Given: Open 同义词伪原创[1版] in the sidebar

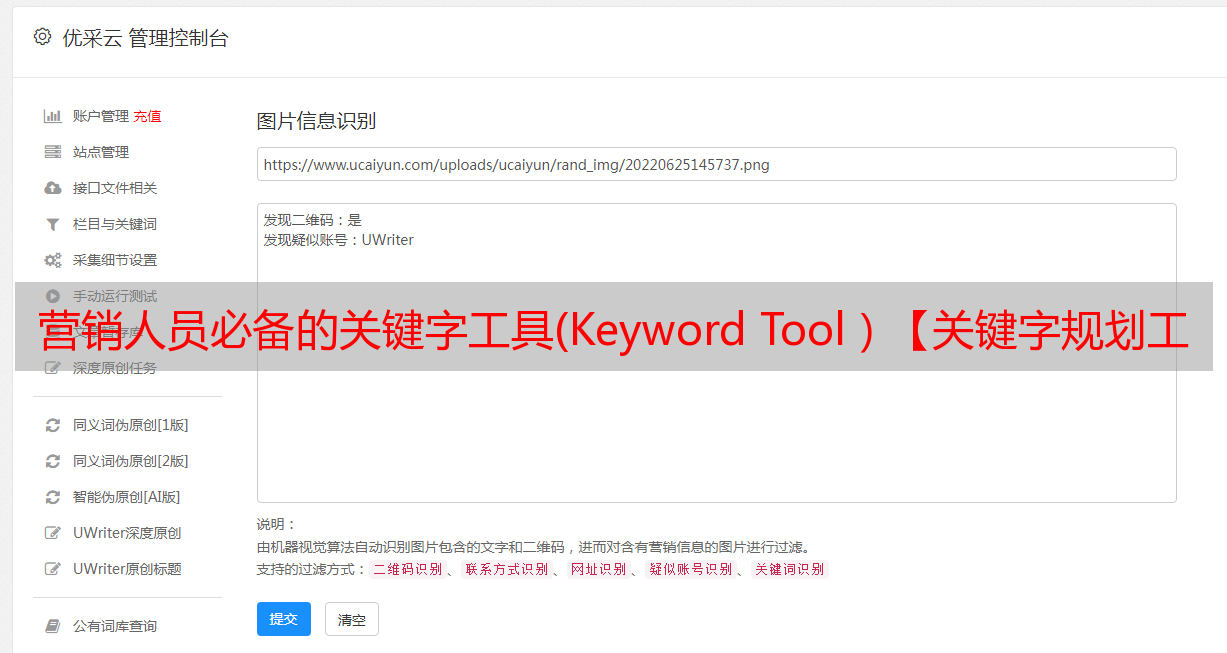Looking at the screenshot, I should pos(131,425).
